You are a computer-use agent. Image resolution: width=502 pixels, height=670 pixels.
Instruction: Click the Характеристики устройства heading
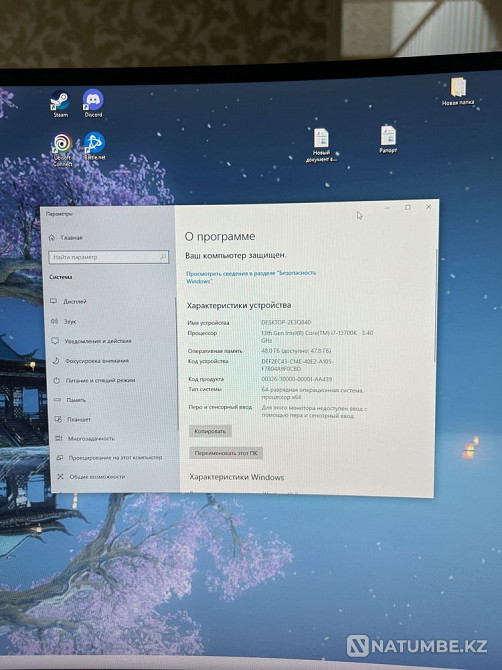(x=239, y=306)
